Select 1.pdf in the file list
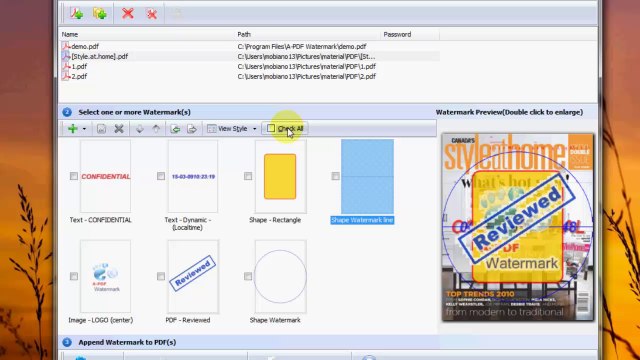This screenshot has height=360, width=640. pyautogui.click(x=79, y=66)
